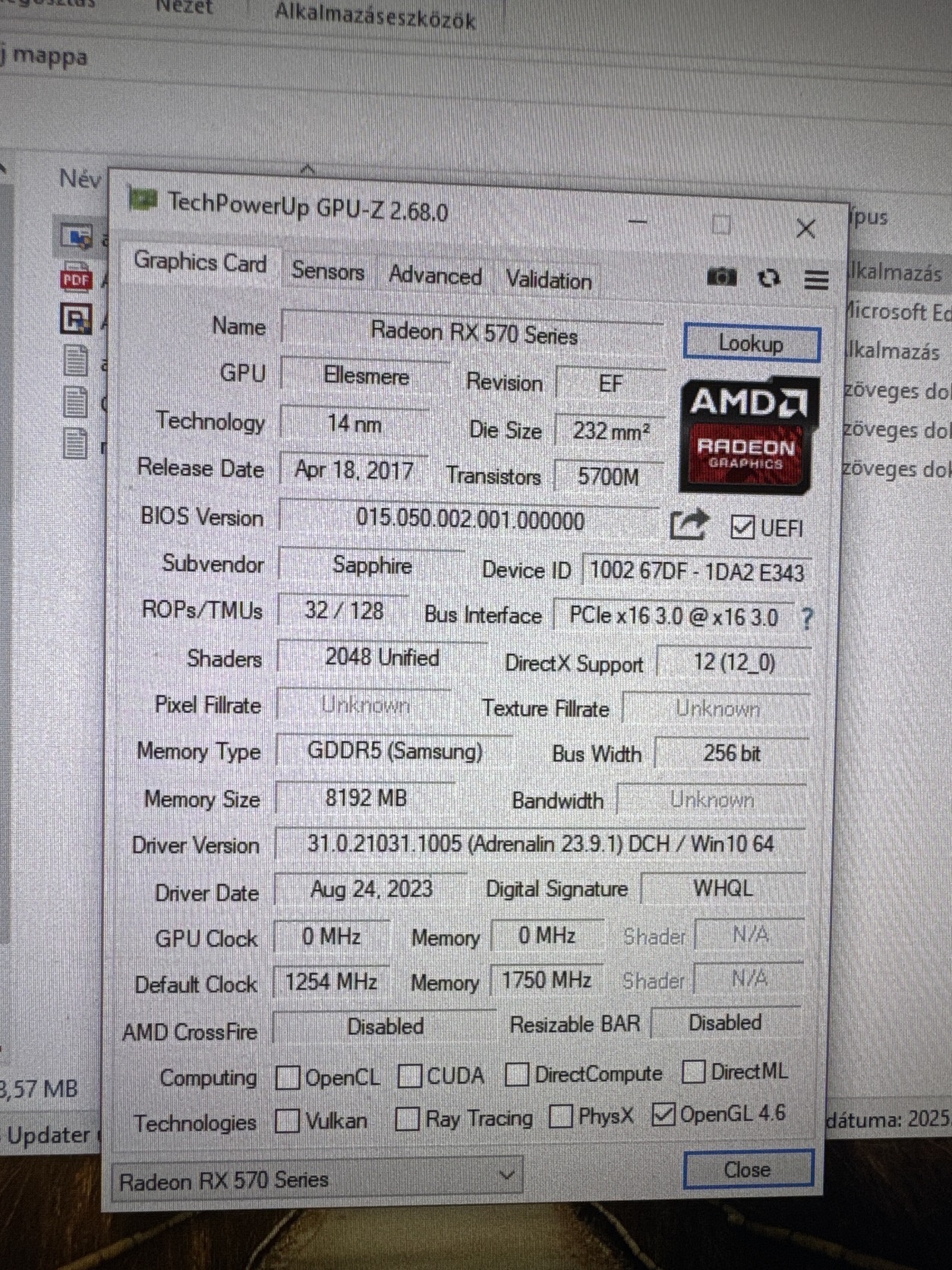Open the Nézet ribbon tab in Explorer

pos(184,7)
